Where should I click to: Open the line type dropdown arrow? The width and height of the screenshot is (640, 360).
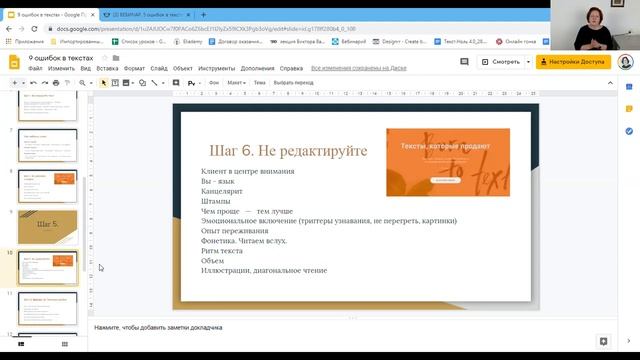(163, 83)
